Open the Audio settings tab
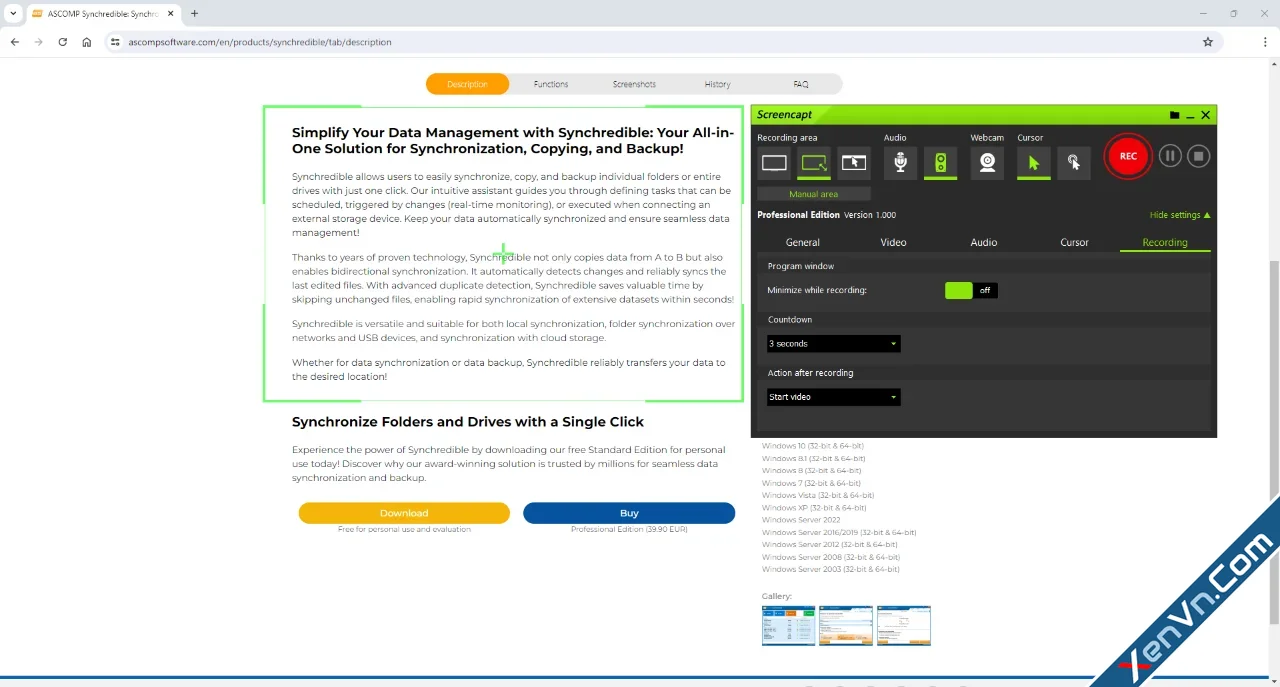The width and height of the screenshot is (1280, 687). 984,242
